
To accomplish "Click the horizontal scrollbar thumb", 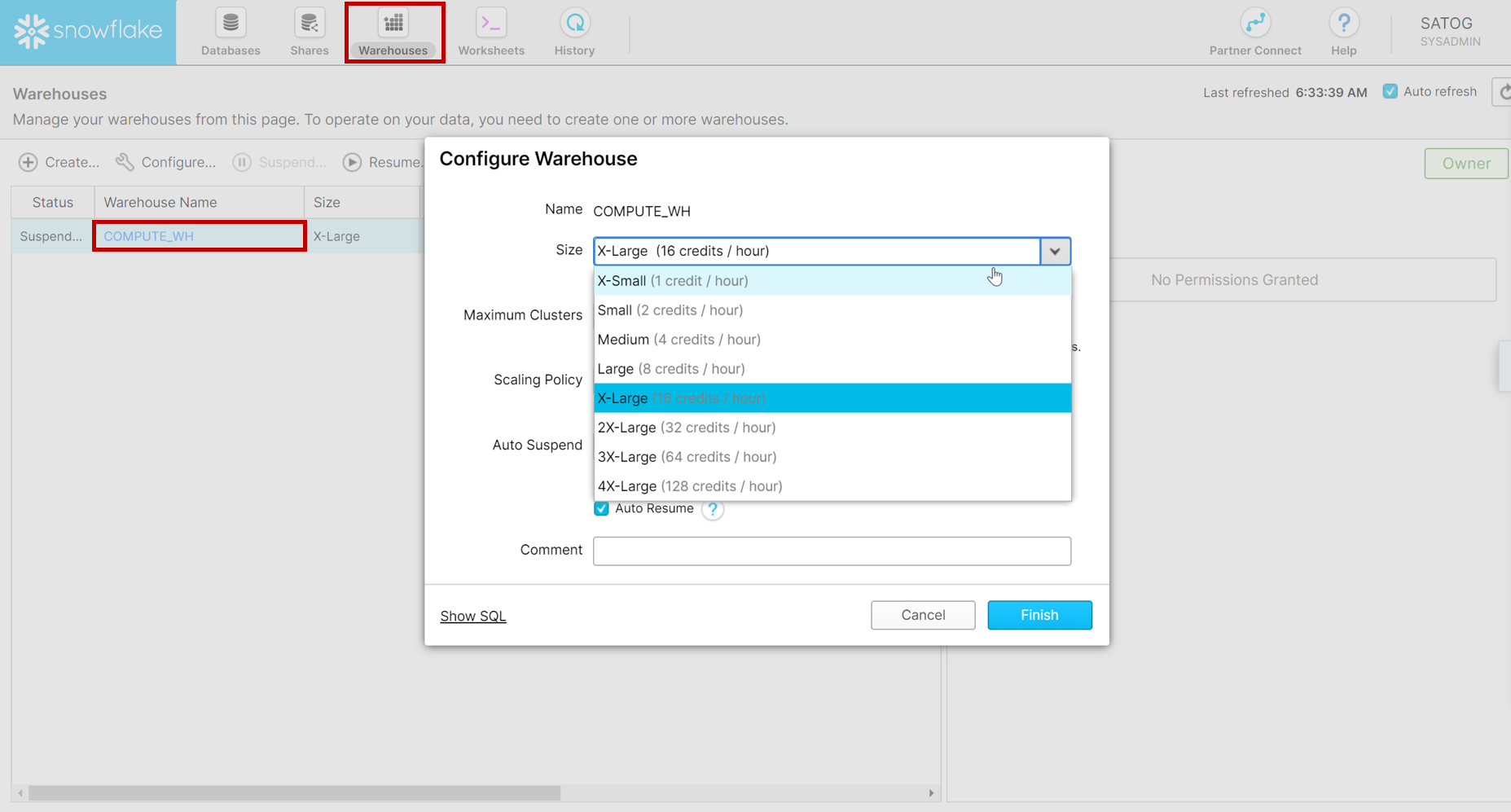I will [x=294, y=792].
